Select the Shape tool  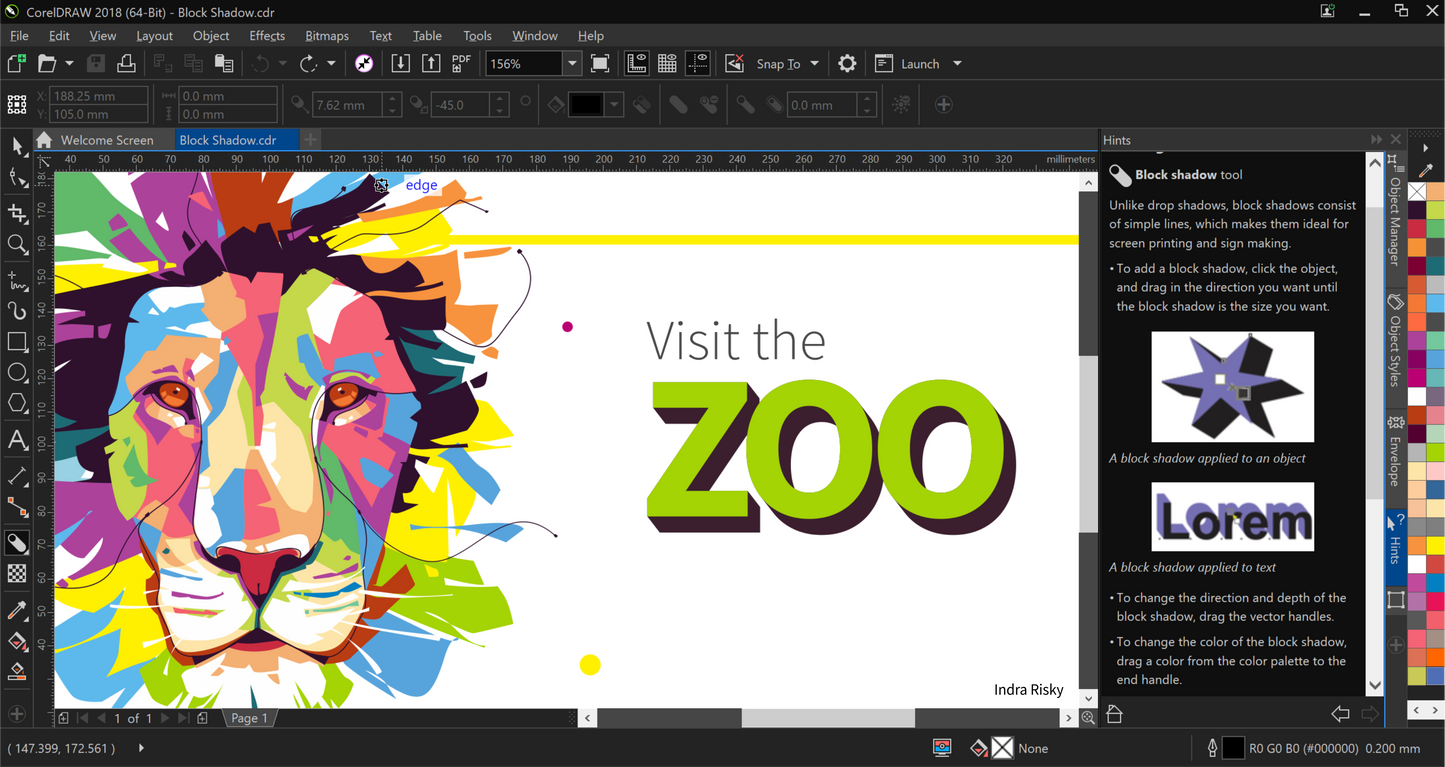(17, 178)
